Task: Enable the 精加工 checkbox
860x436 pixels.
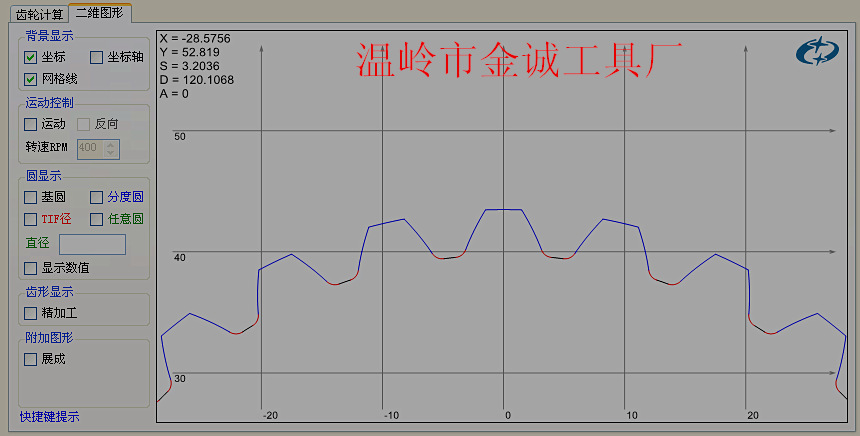Action: coord(31,313)
